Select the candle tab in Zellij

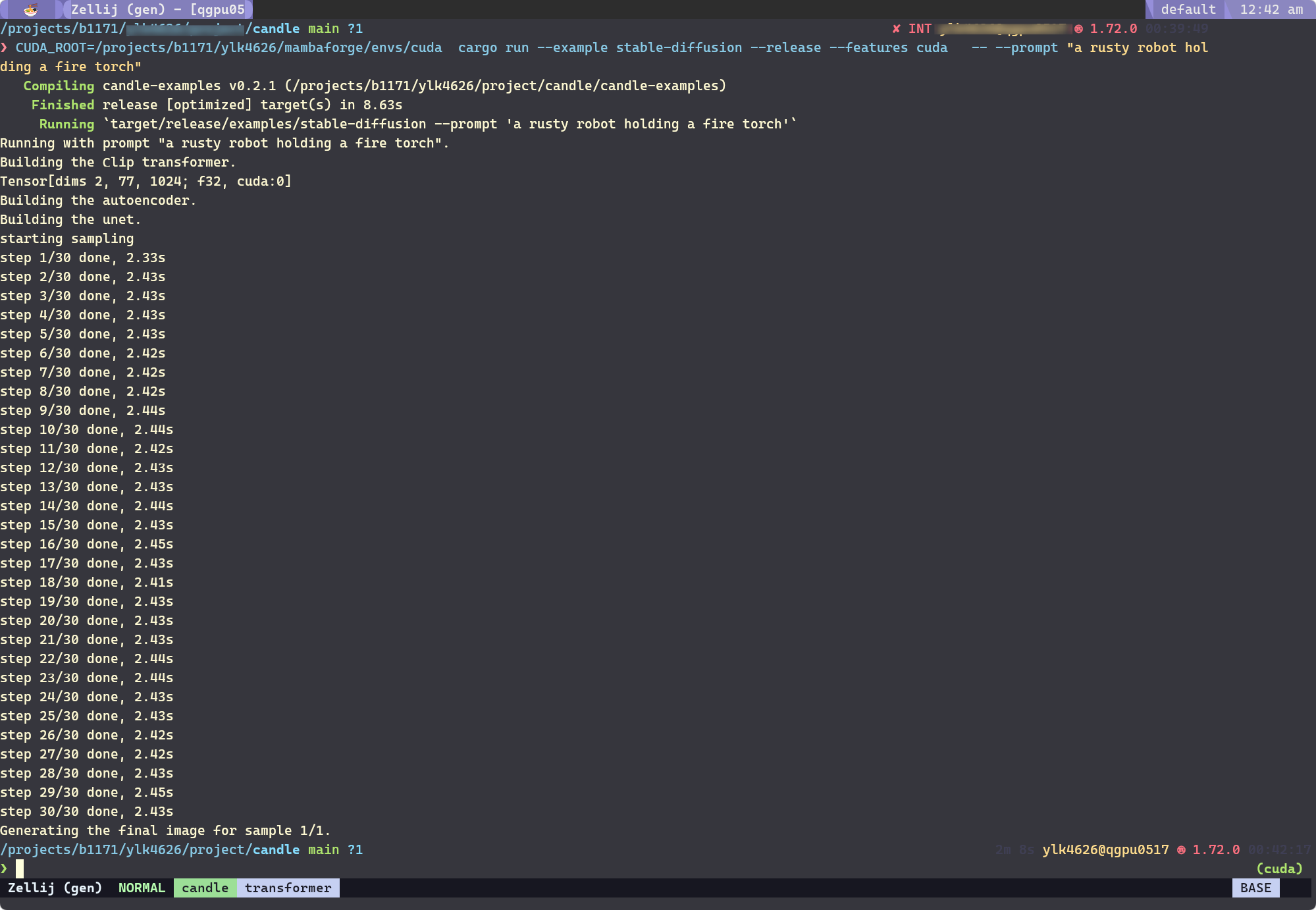205,888
